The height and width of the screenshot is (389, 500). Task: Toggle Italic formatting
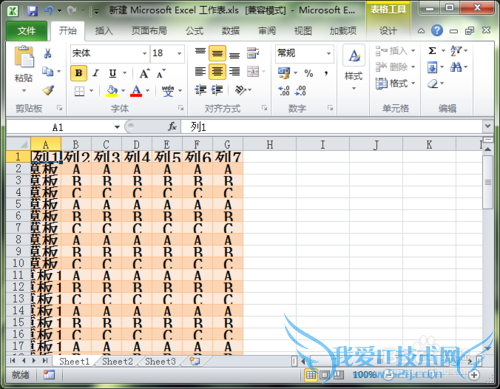96,73
